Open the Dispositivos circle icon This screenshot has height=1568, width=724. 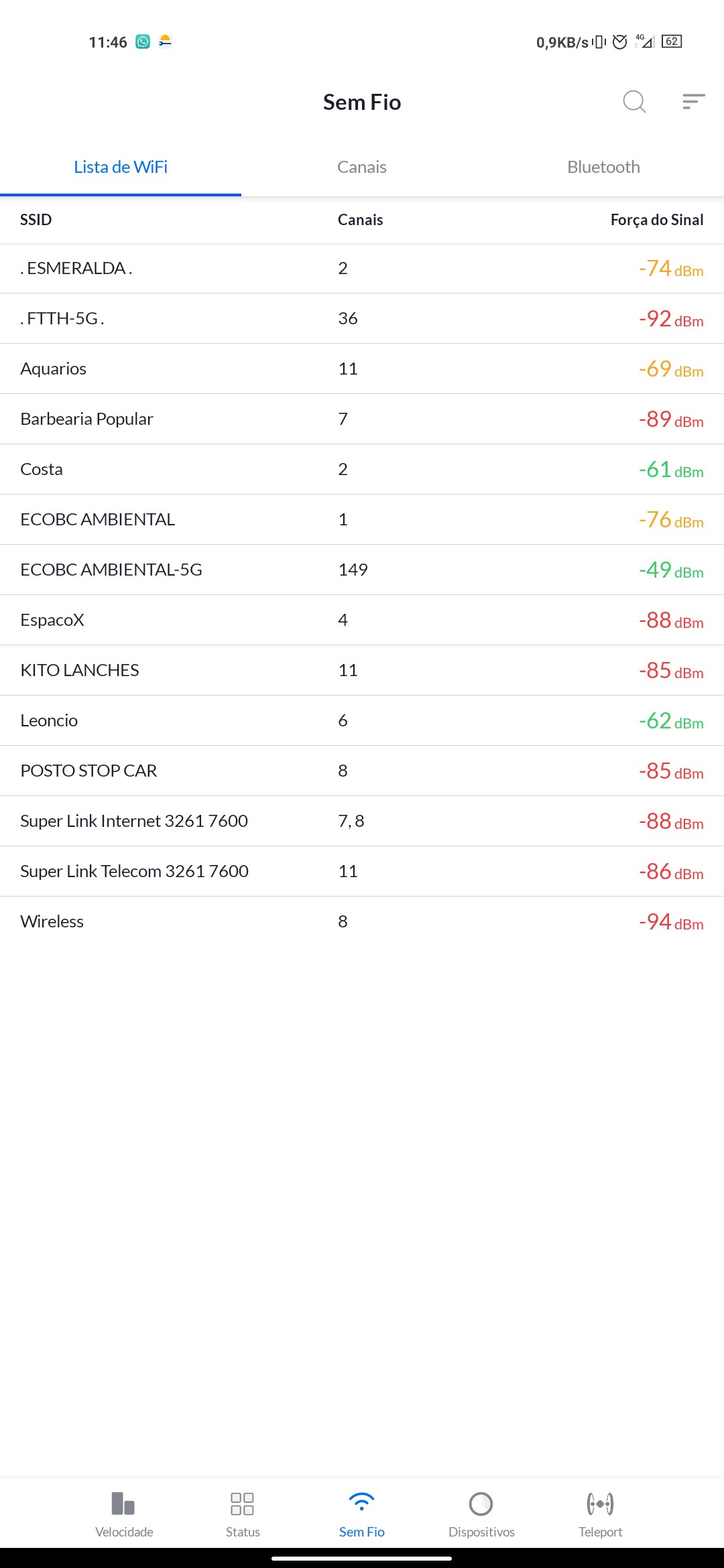481,1504
